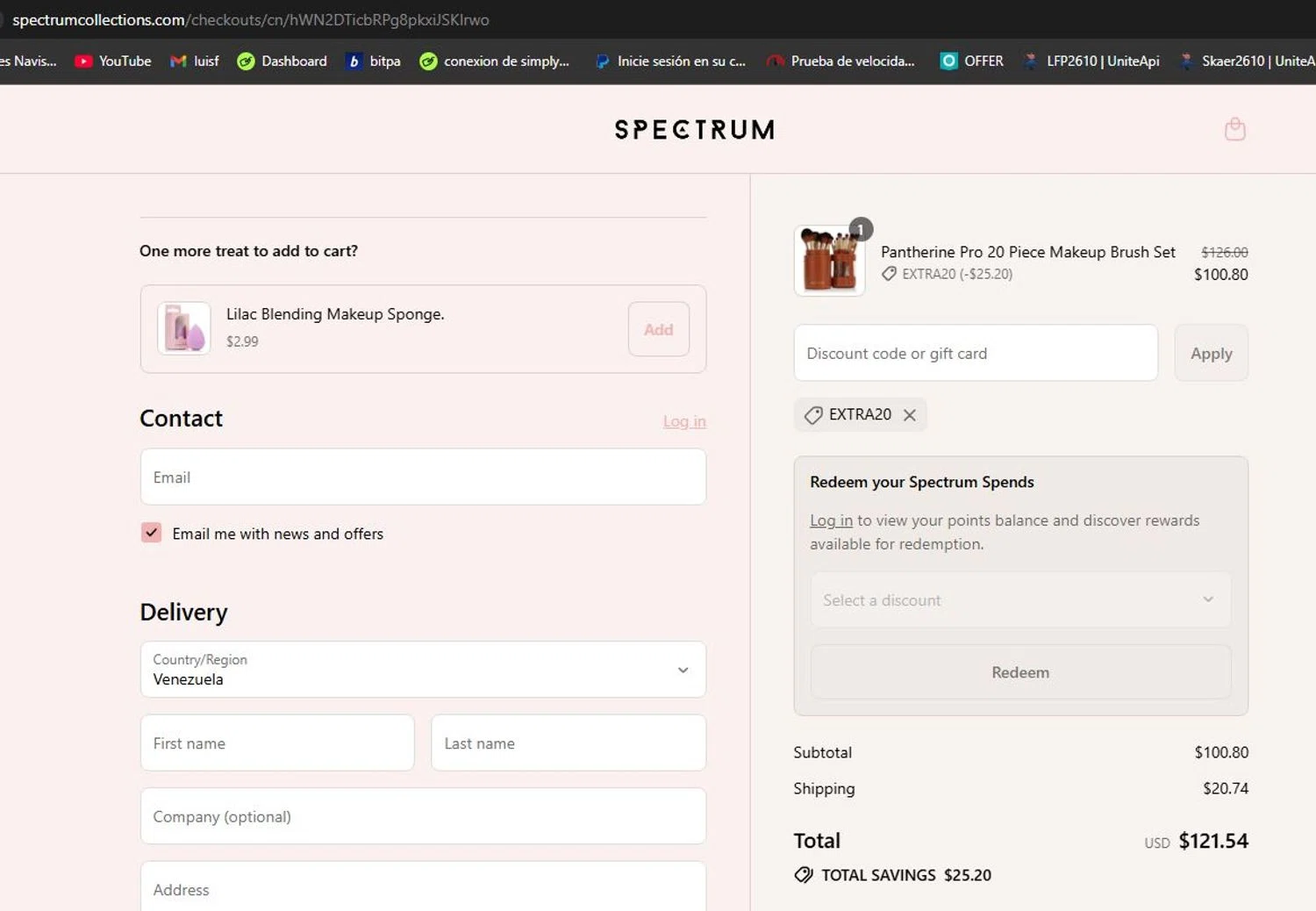Click the Lilac Blending Makeup Sponge name
The height and width of the screenshot is (911, 1316).
click(335, 314)
